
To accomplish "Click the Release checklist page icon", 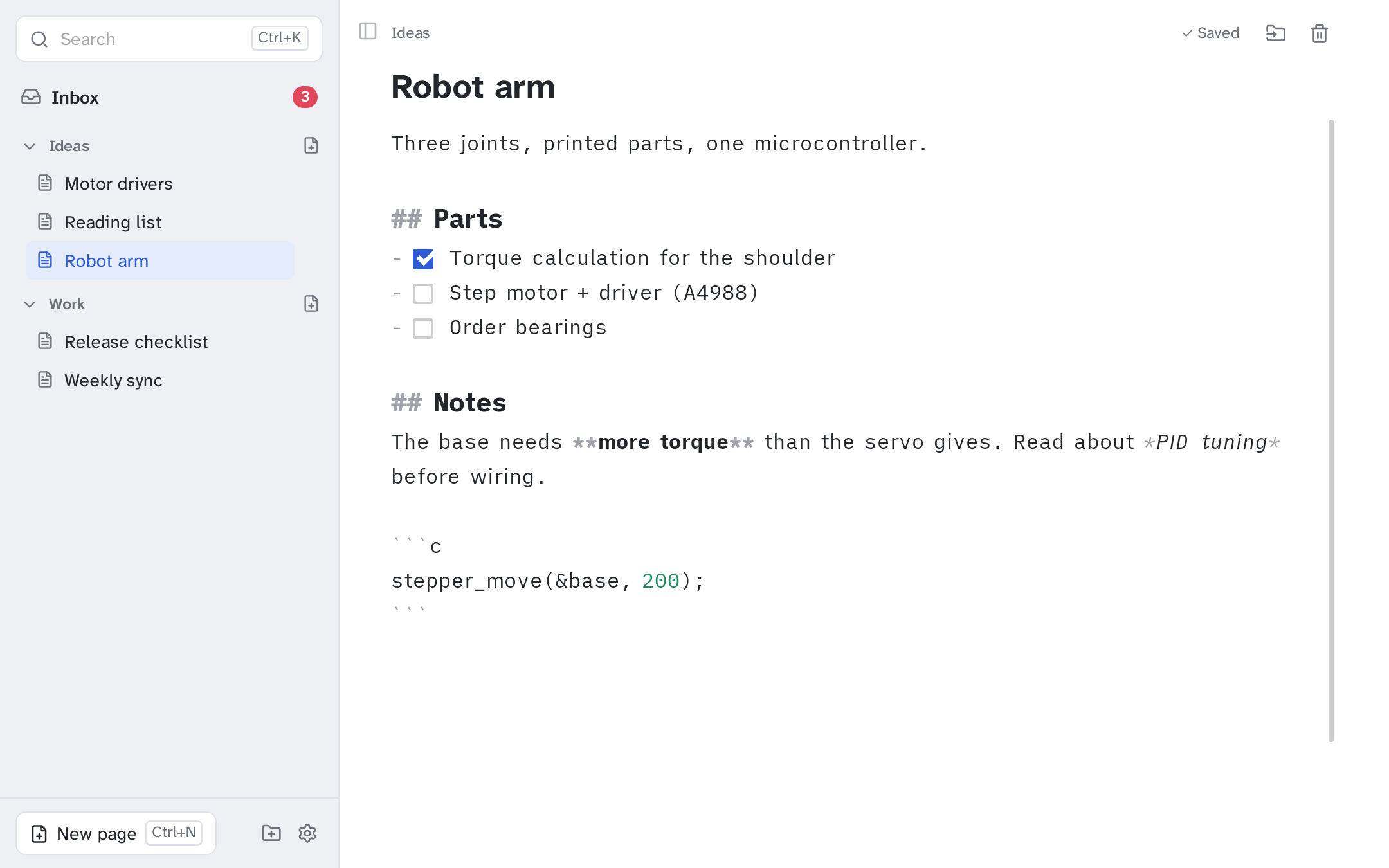I will tap(45, 341).
